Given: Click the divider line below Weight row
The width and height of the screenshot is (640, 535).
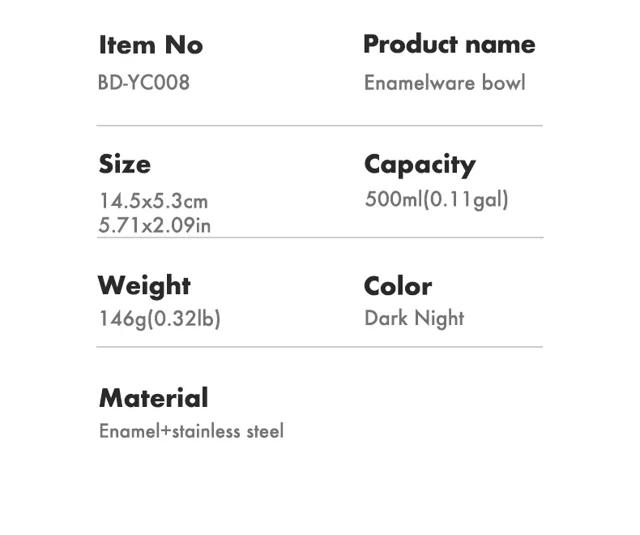Looking at the screenshot, I should pos(320,347).
